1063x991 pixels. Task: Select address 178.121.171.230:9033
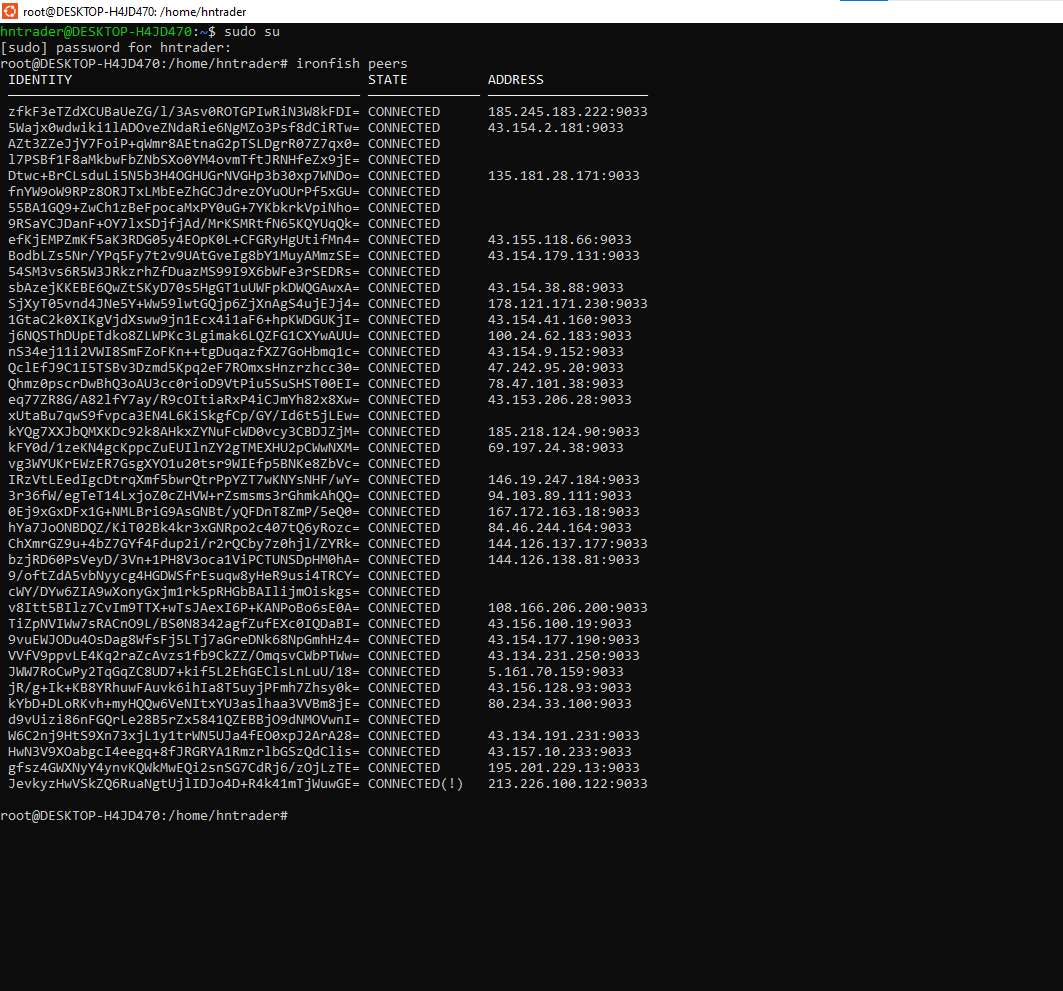tap(567, 304)
